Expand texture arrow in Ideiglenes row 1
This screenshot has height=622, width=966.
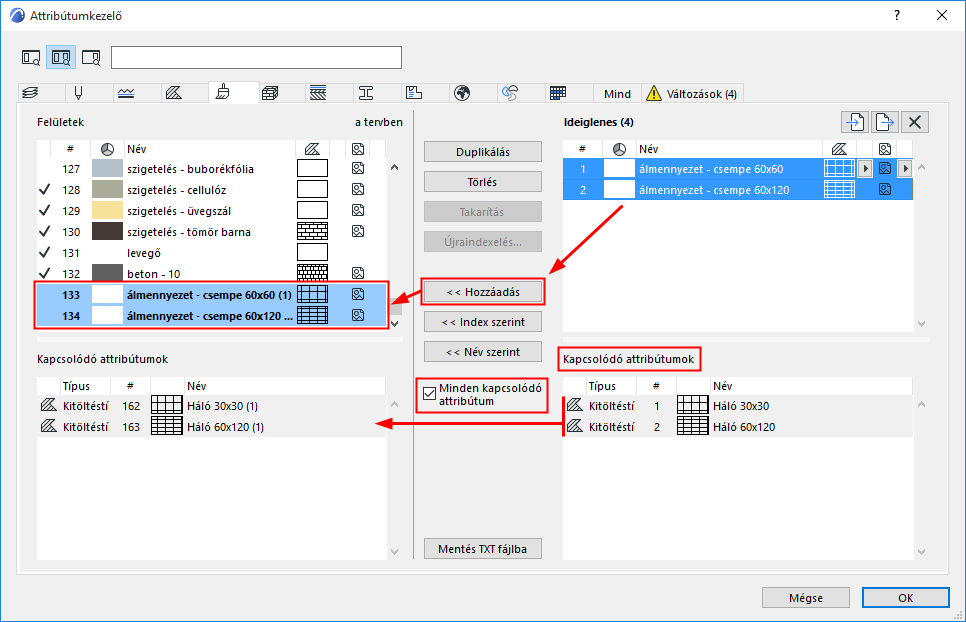pyautogui.click(x=906, y=168)
